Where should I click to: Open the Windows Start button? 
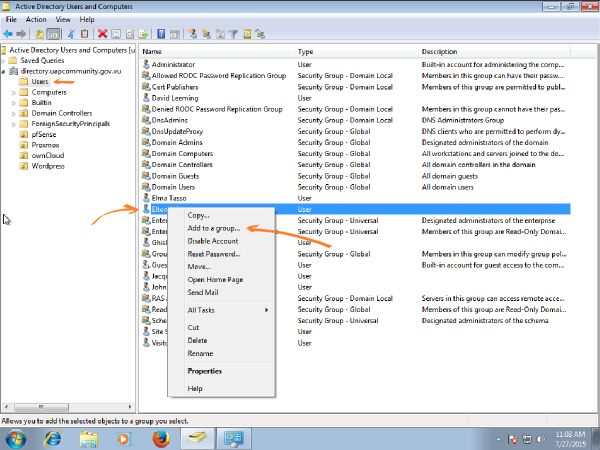pyautogui.click(x=15, y=439)
